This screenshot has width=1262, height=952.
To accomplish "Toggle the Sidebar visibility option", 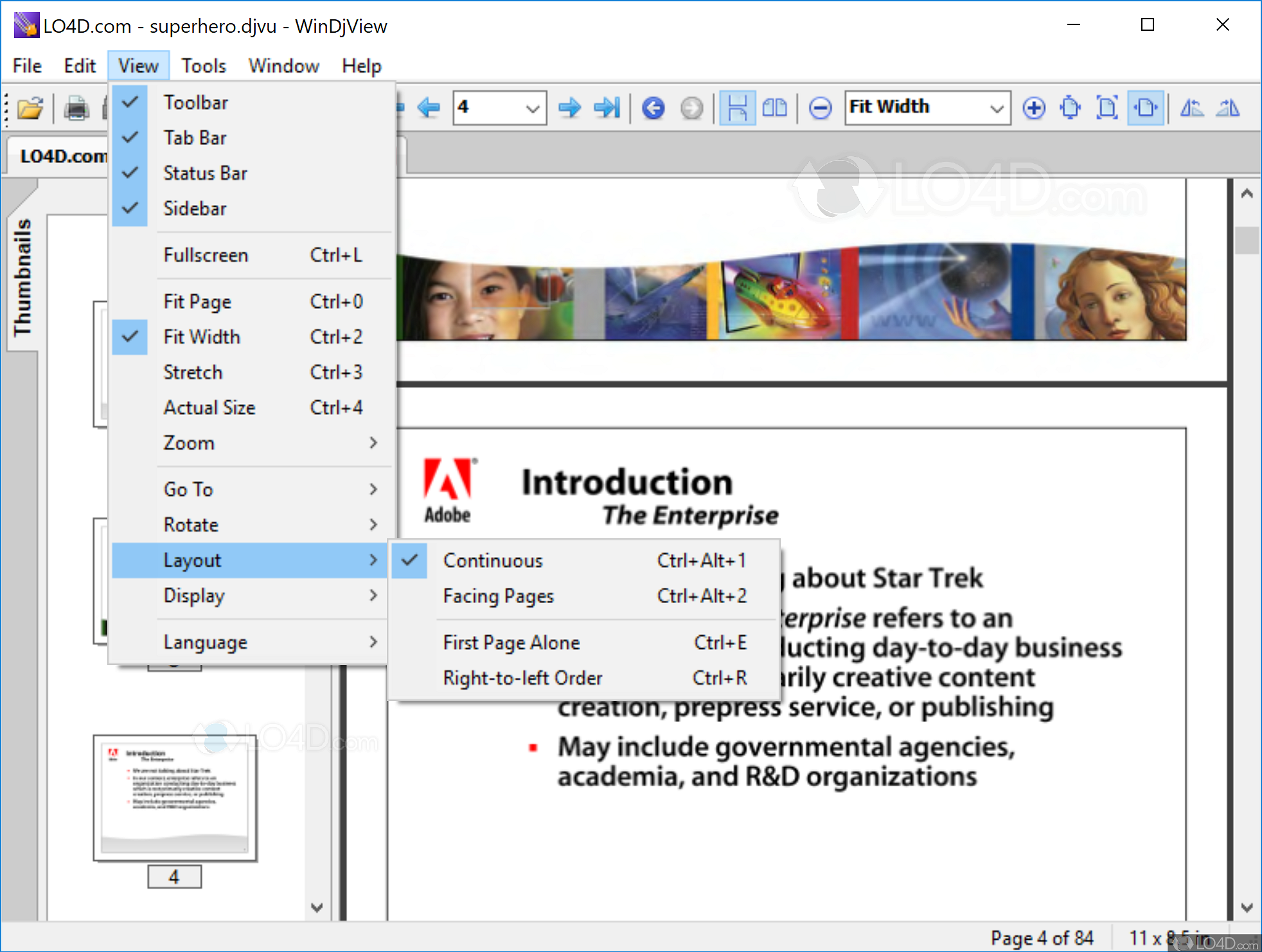I will coord(195,208).
